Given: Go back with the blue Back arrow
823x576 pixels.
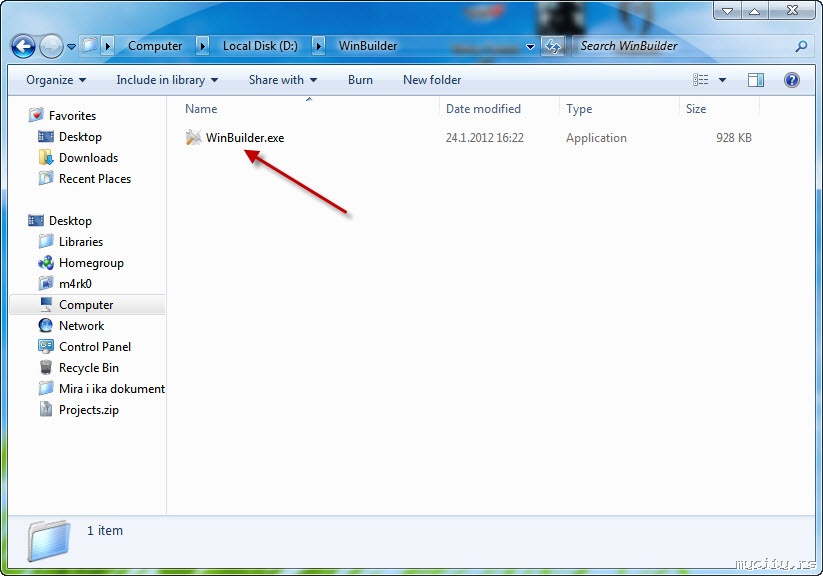Looking at the screenshot, I should (23, 47).
